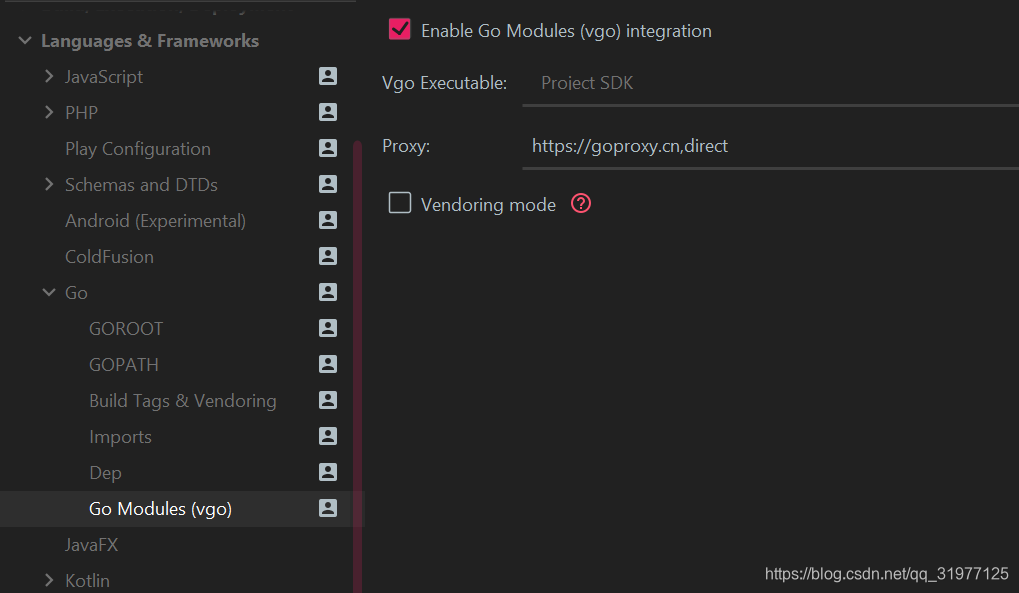Click the project icon beside GOROOT
1019x593 pixels.
tap(328, 328)
